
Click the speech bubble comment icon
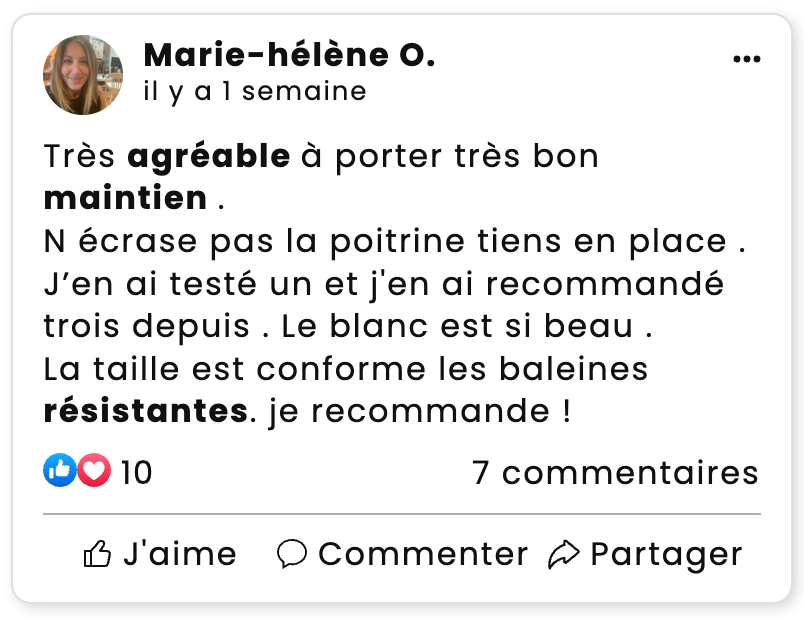coord(291,554)
